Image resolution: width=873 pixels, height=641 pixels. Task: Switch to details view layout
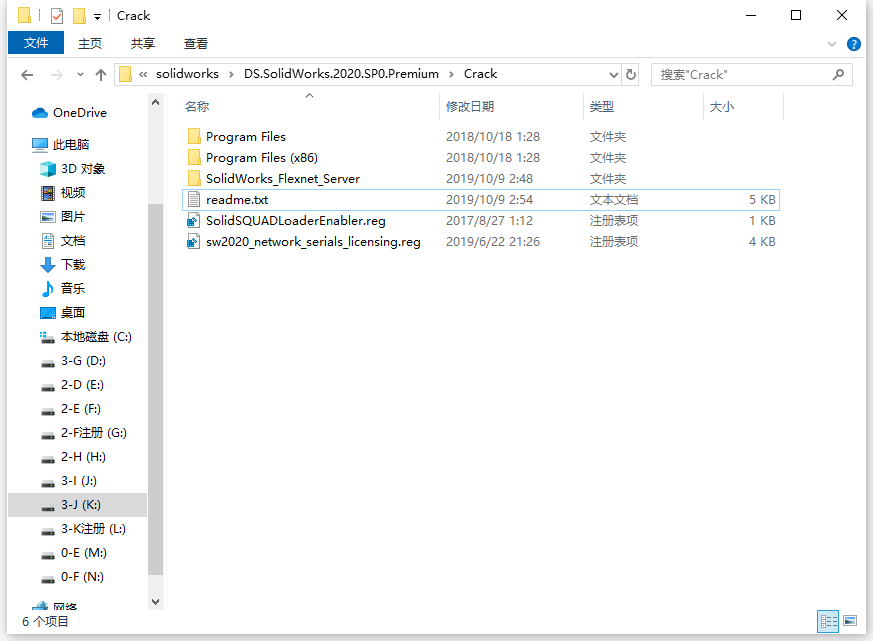pyautogui.click(x=828, y=621)
